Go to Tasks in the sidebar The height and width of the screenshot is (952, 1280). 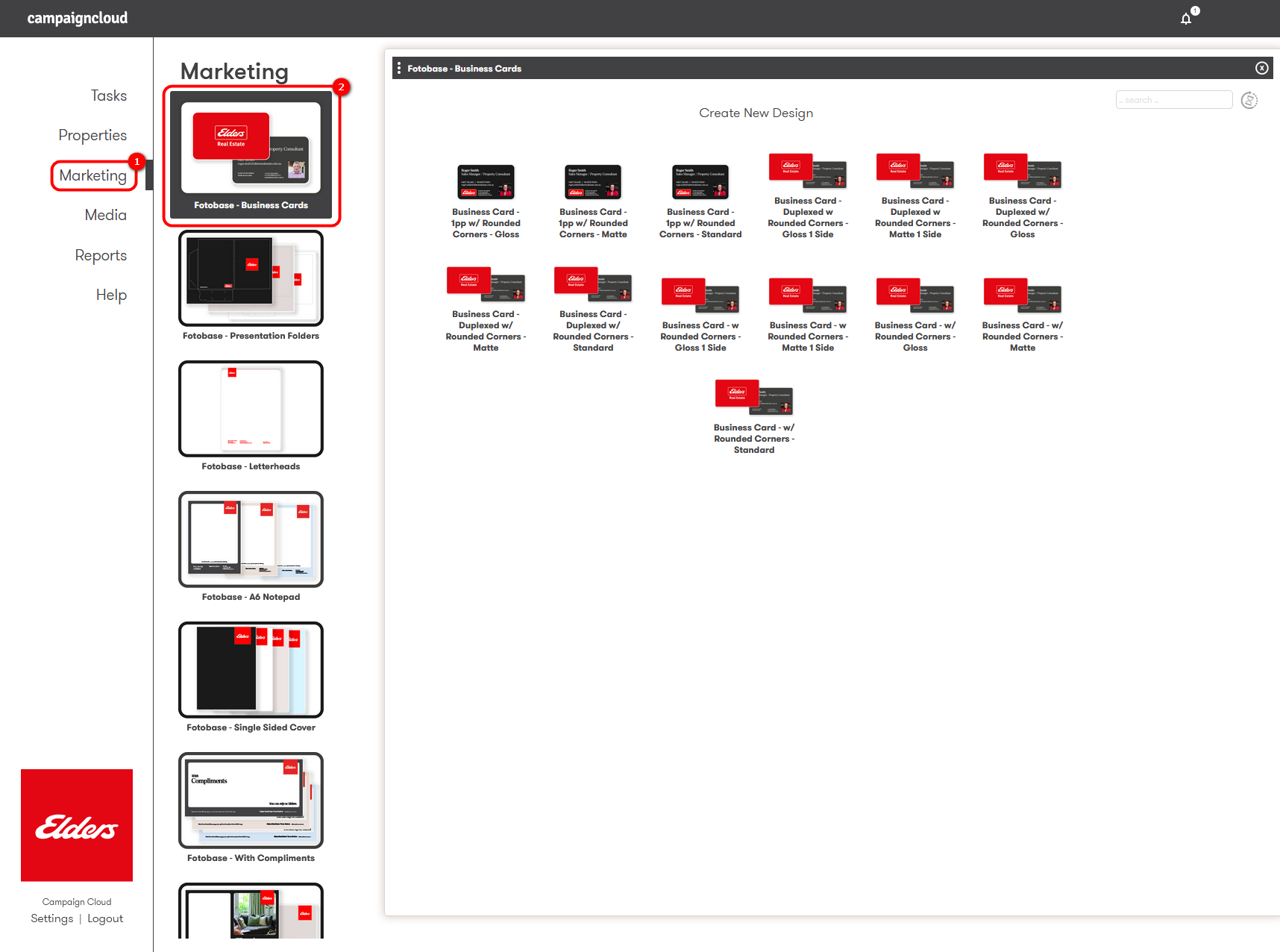[109, 95]
